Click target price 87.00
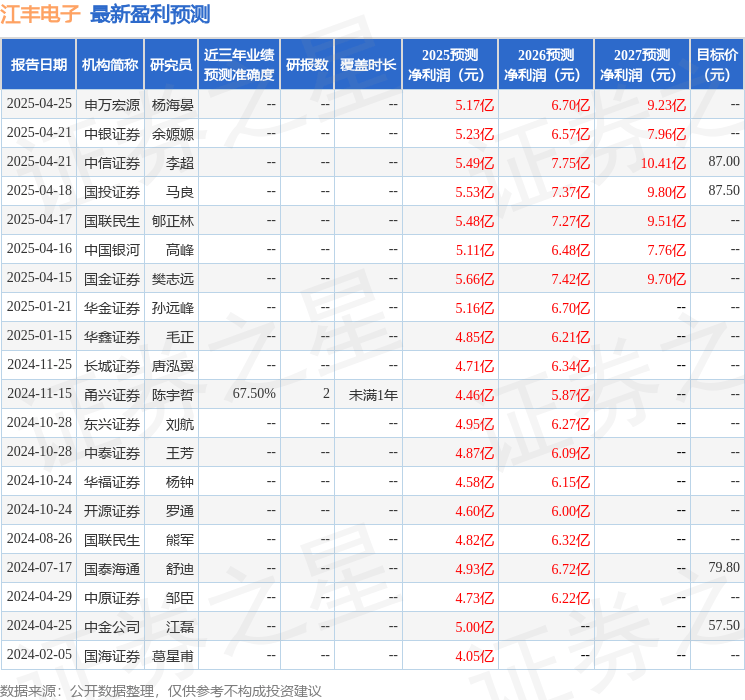This screenshot has height=700, width=745. [724, 162]
